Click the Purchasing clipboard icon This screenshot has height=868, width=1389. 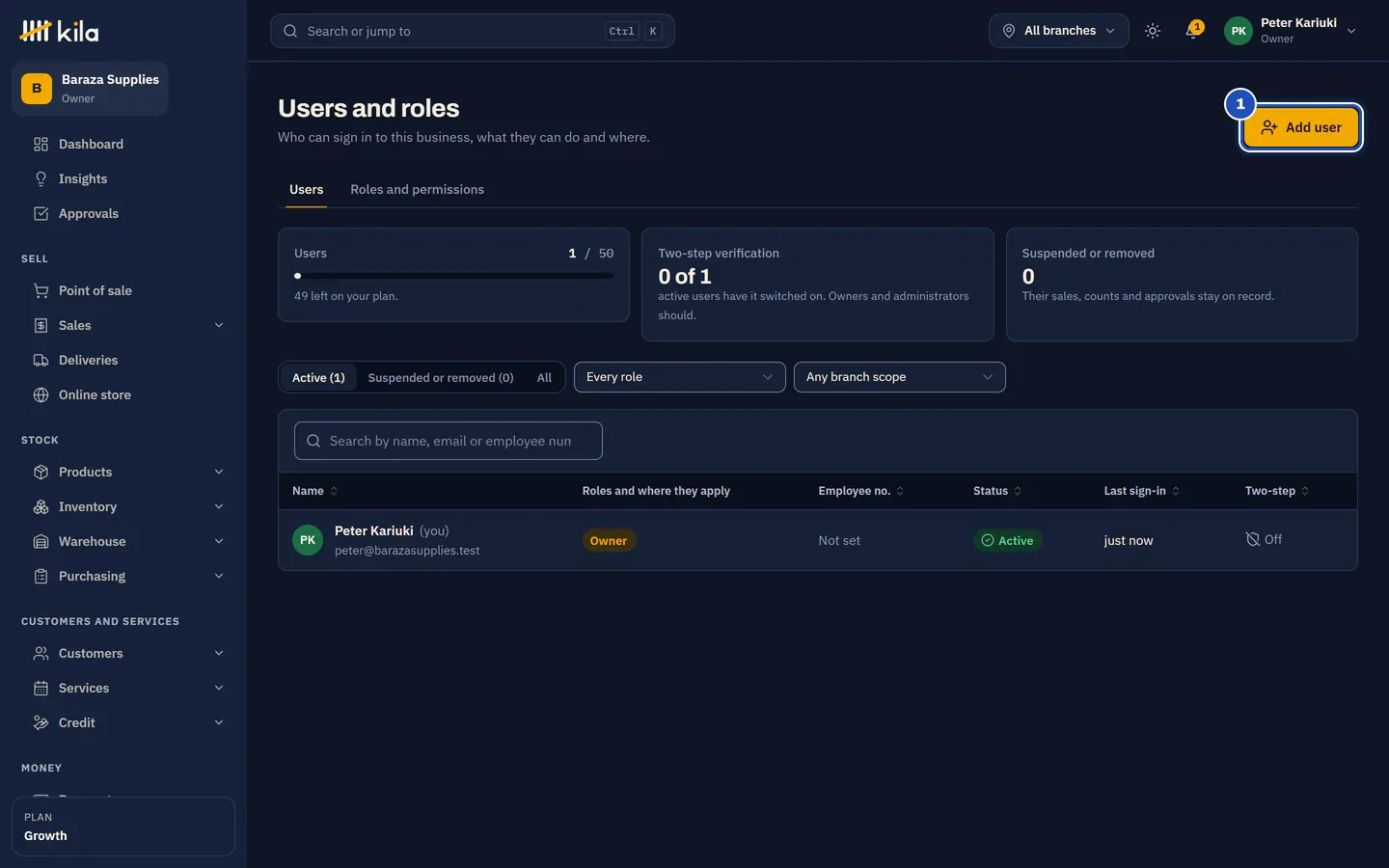(41, 576)
